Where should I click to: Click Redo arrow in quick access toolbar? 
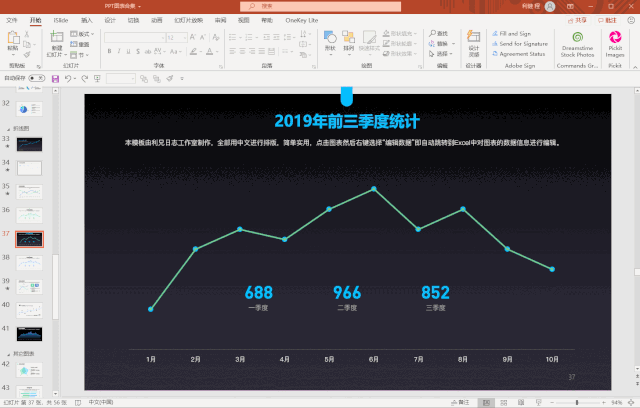[84, 79]
